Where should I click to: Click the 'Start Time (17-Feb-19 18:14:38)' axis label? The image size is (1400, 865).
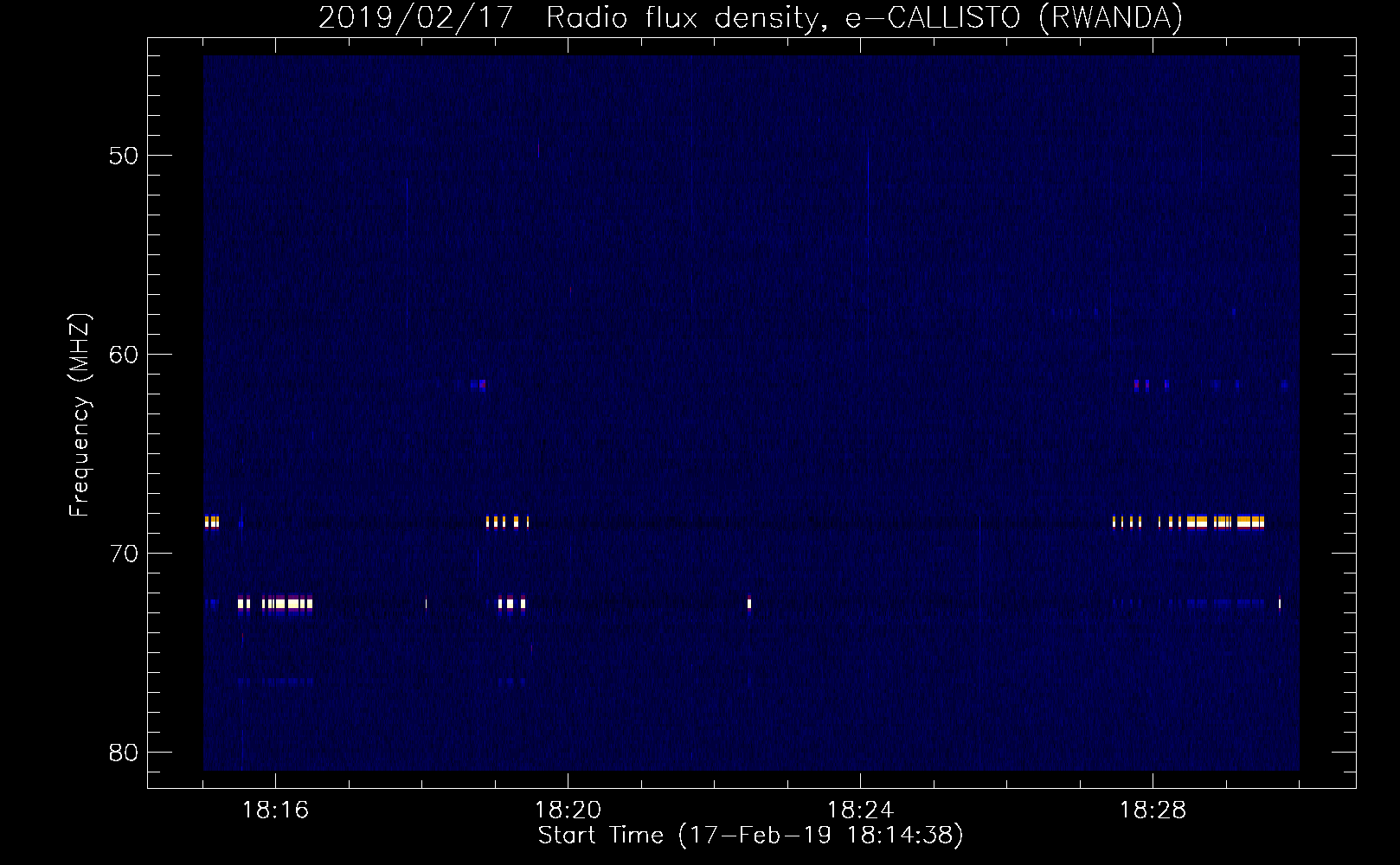coord(750,836)
